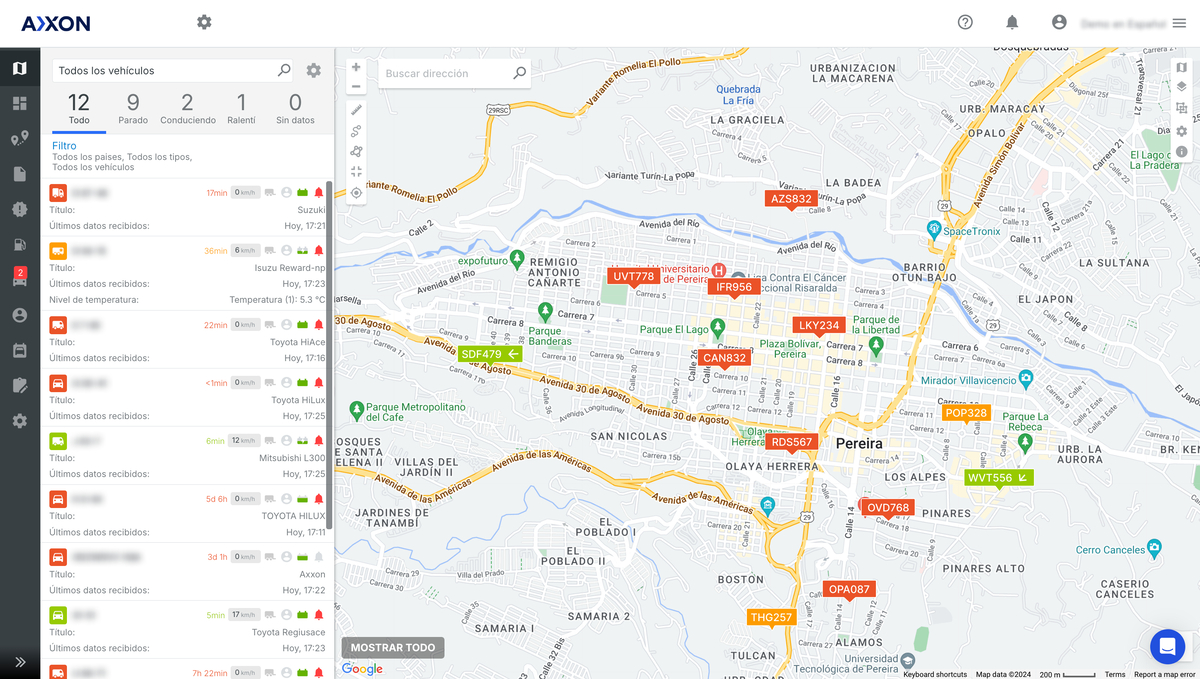Select the Toyota HiLux vehicle row
Viewport: 1200px width, 679px height.
[187, 398]
